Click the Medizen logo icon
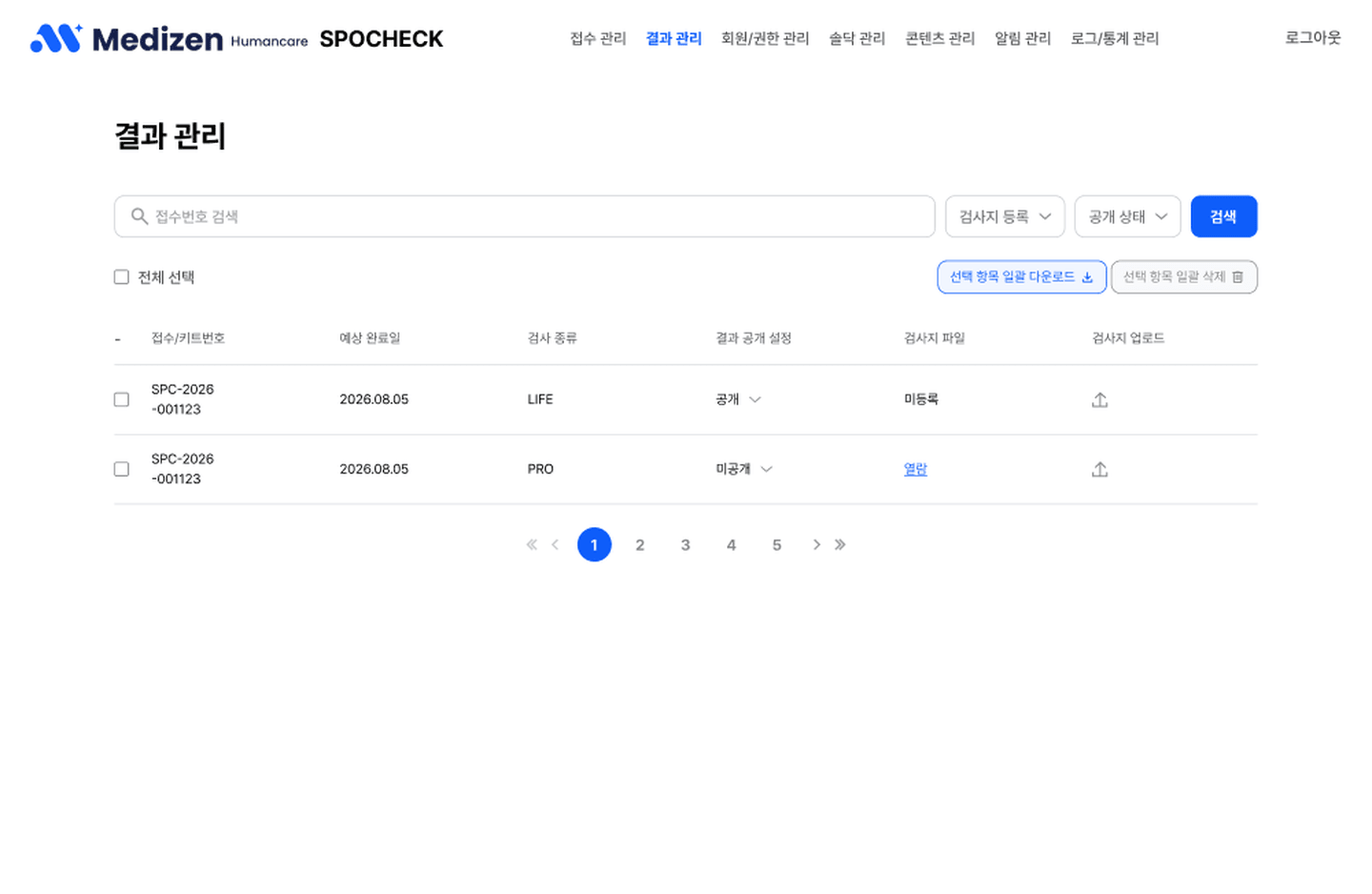The image size is (1372, 894). (x=56, y=38)
